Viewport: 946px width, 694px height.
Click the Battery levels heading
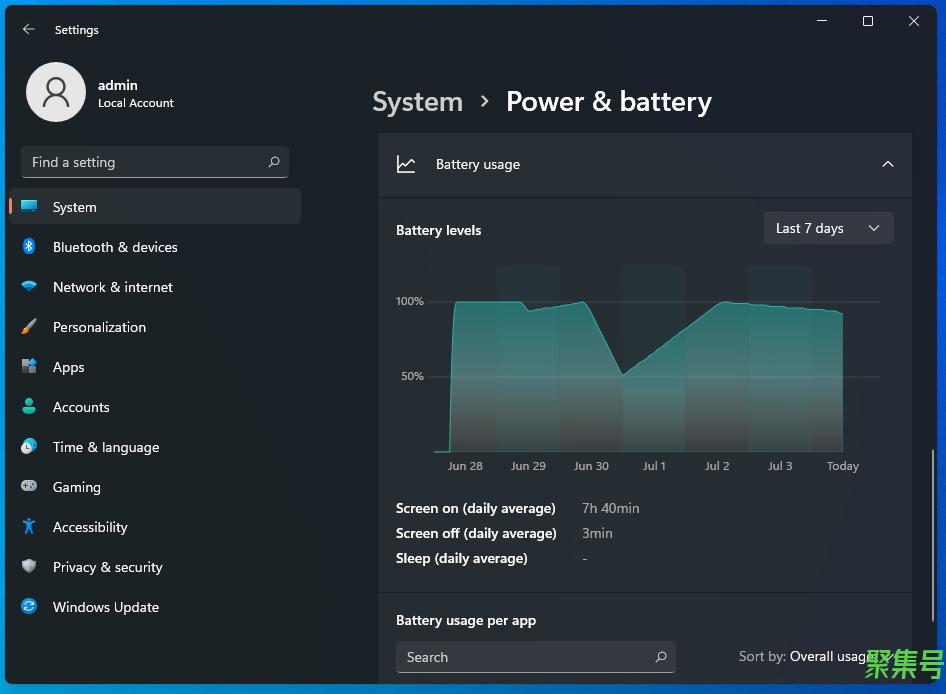(439, 231)
